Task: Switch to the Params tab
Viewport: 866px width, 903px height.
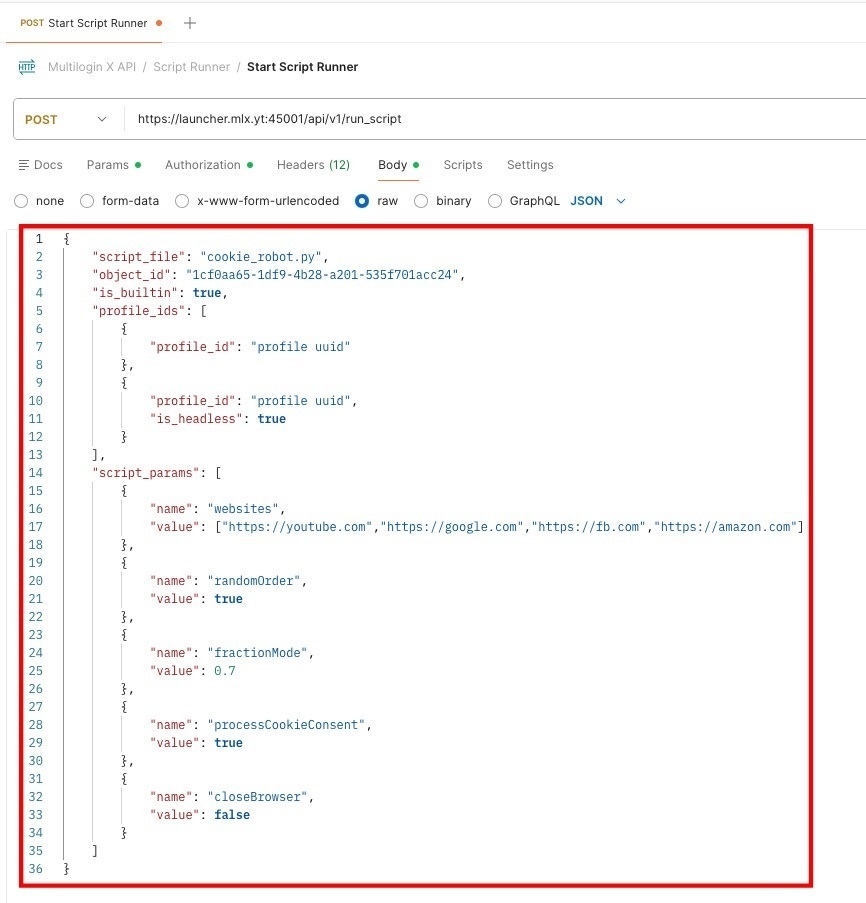Action: 107,165
